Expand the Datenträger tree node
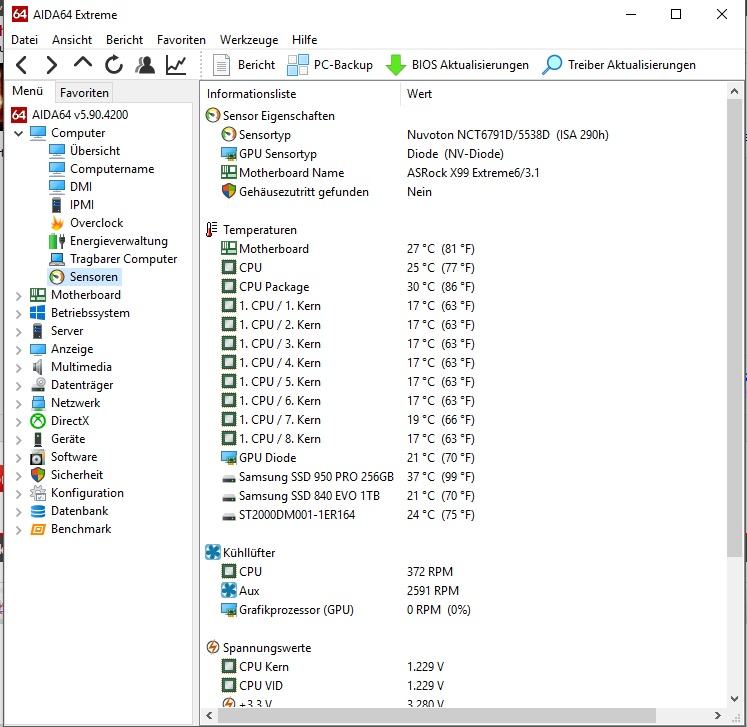Image resolution: width=747 pixels, height=727 pixels. [19, 386]
